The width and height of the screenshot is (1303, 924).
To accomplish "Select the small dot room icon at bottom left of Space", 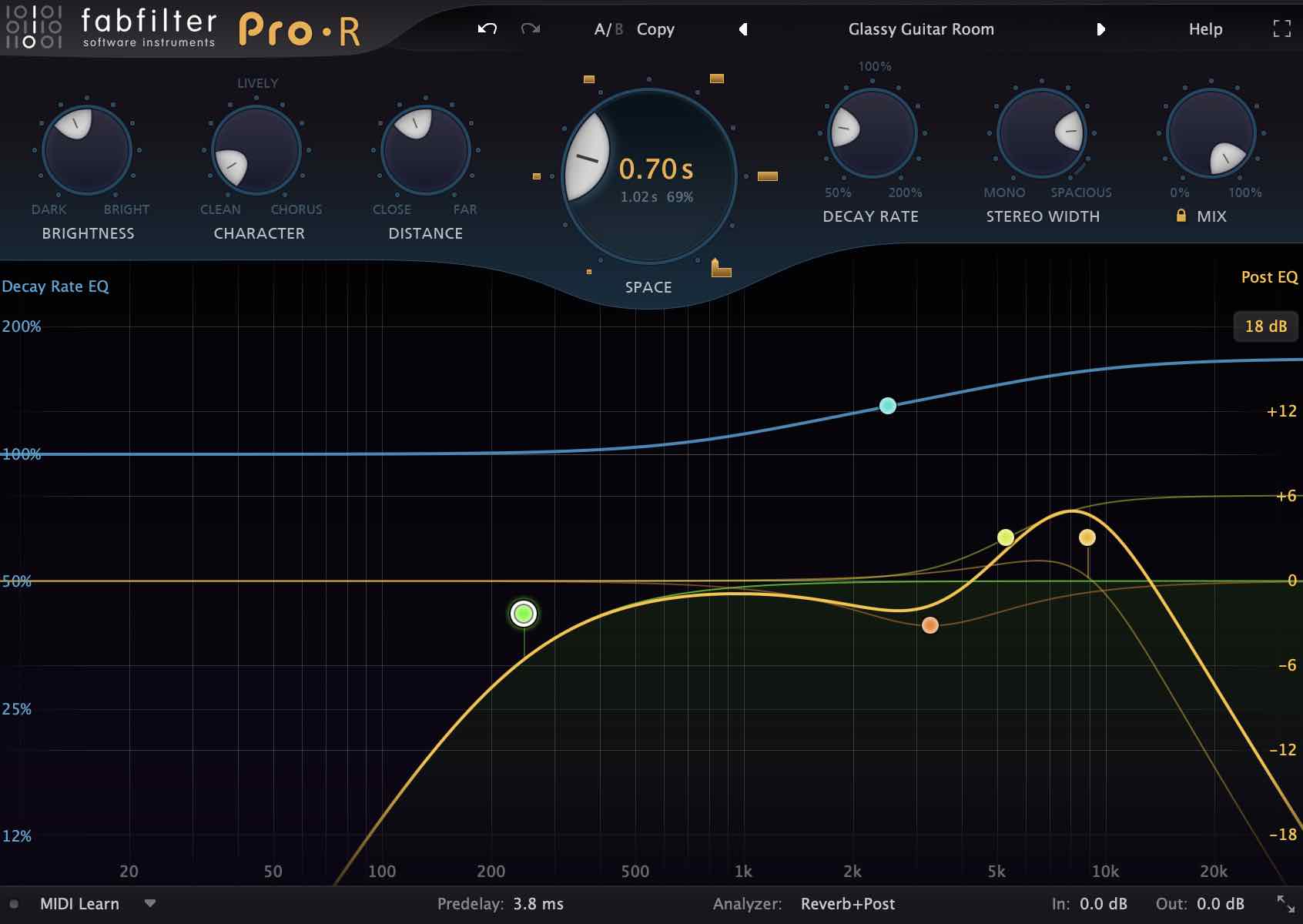I will coord(589,272).
